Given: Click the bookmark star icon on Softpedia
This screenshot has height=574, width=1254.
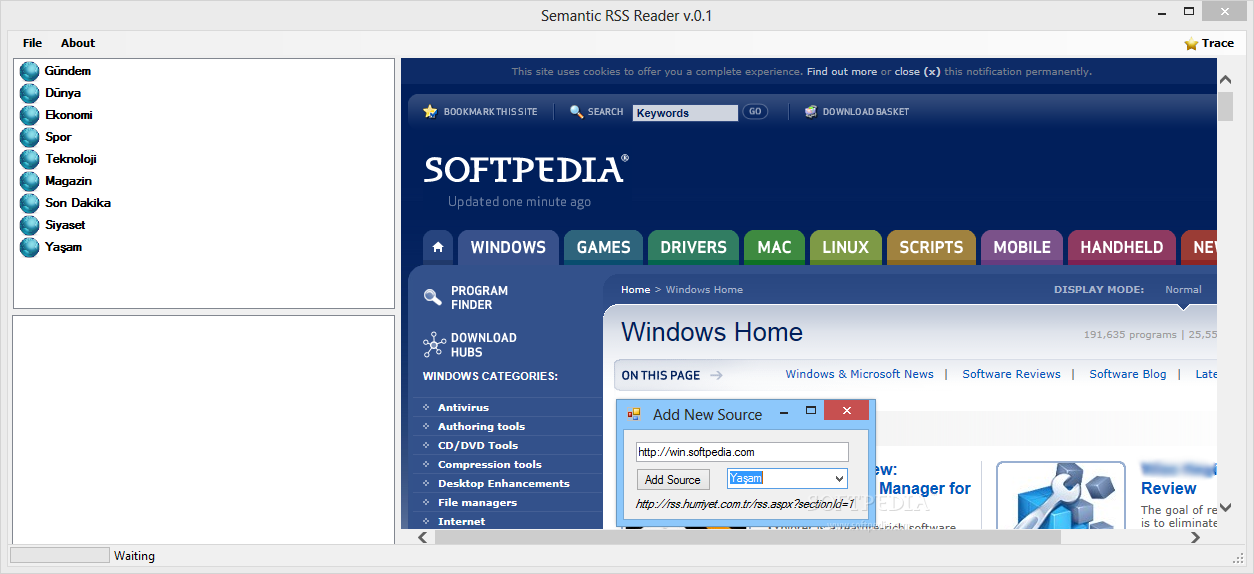Looking at the screenshot, I should coord(430,112).
